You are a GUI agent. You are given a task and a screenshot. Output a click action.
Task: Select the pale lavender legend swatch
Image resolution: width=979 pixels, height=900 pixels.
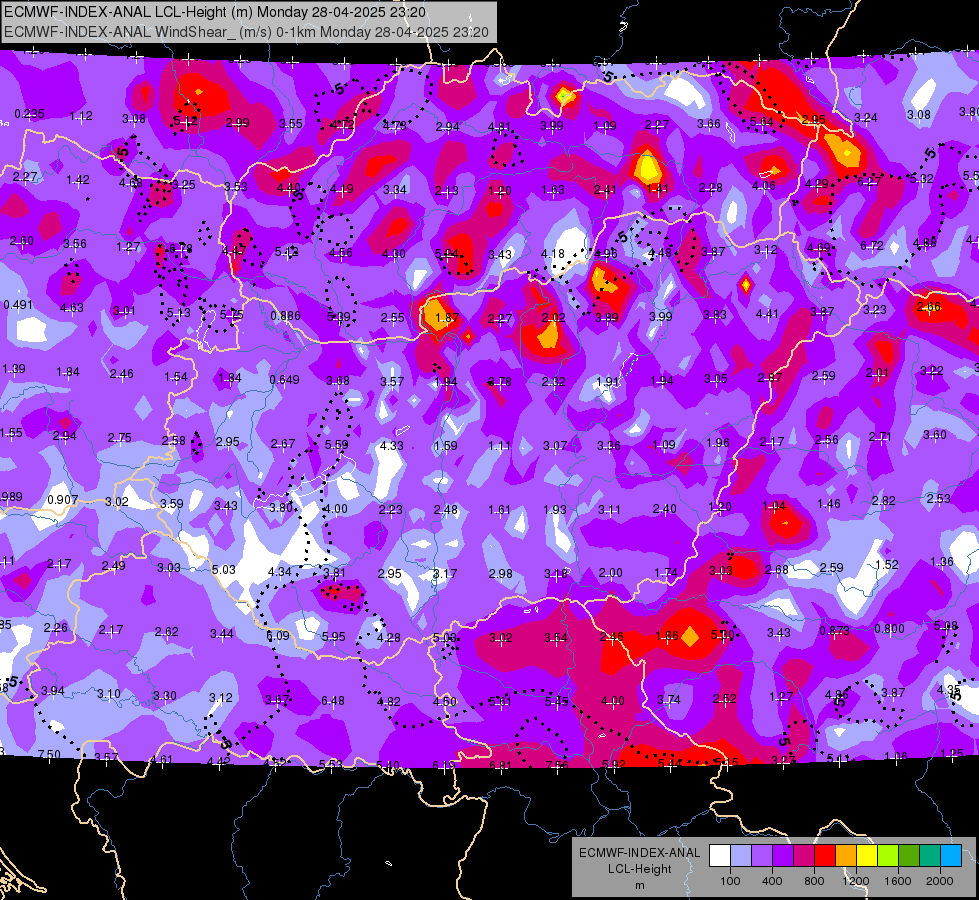tap(741, 856)
